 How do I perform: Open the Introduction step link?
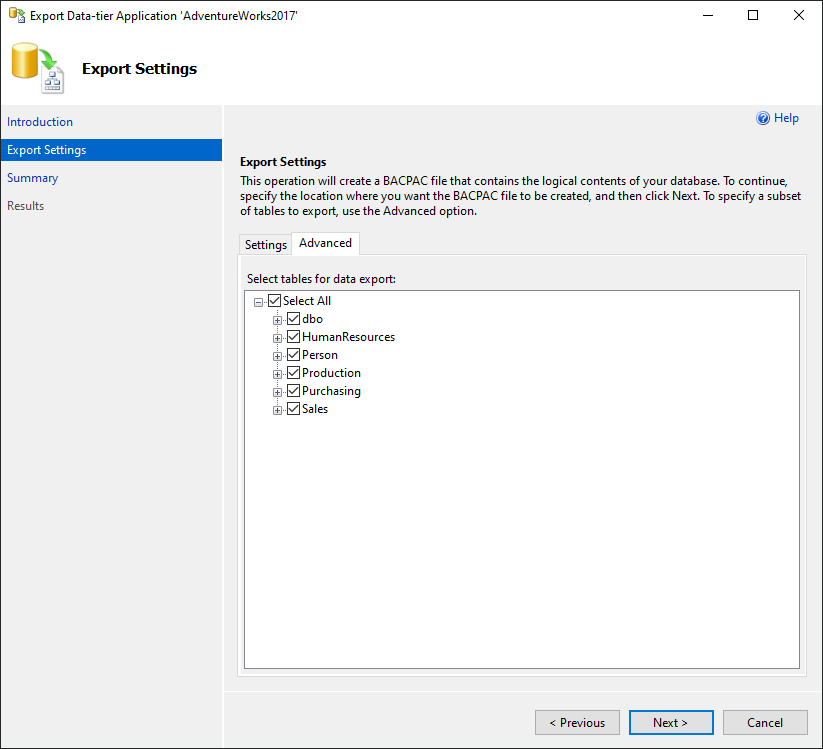coord(40,122)
